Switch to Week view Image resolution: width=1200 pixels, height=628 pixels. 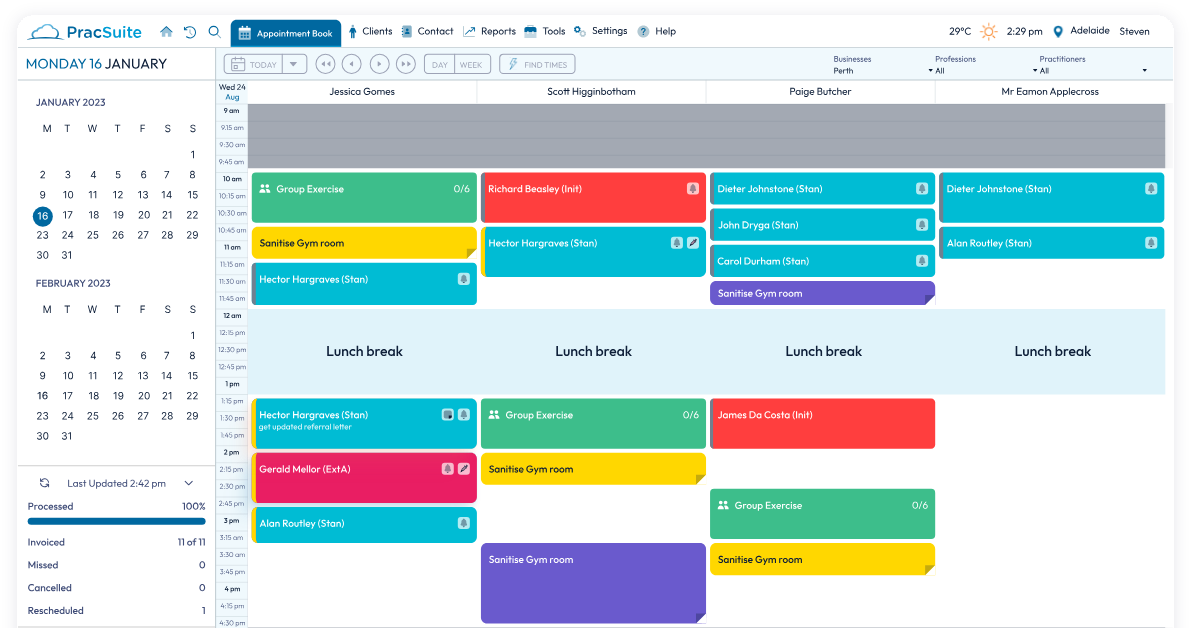click(471, 64)
